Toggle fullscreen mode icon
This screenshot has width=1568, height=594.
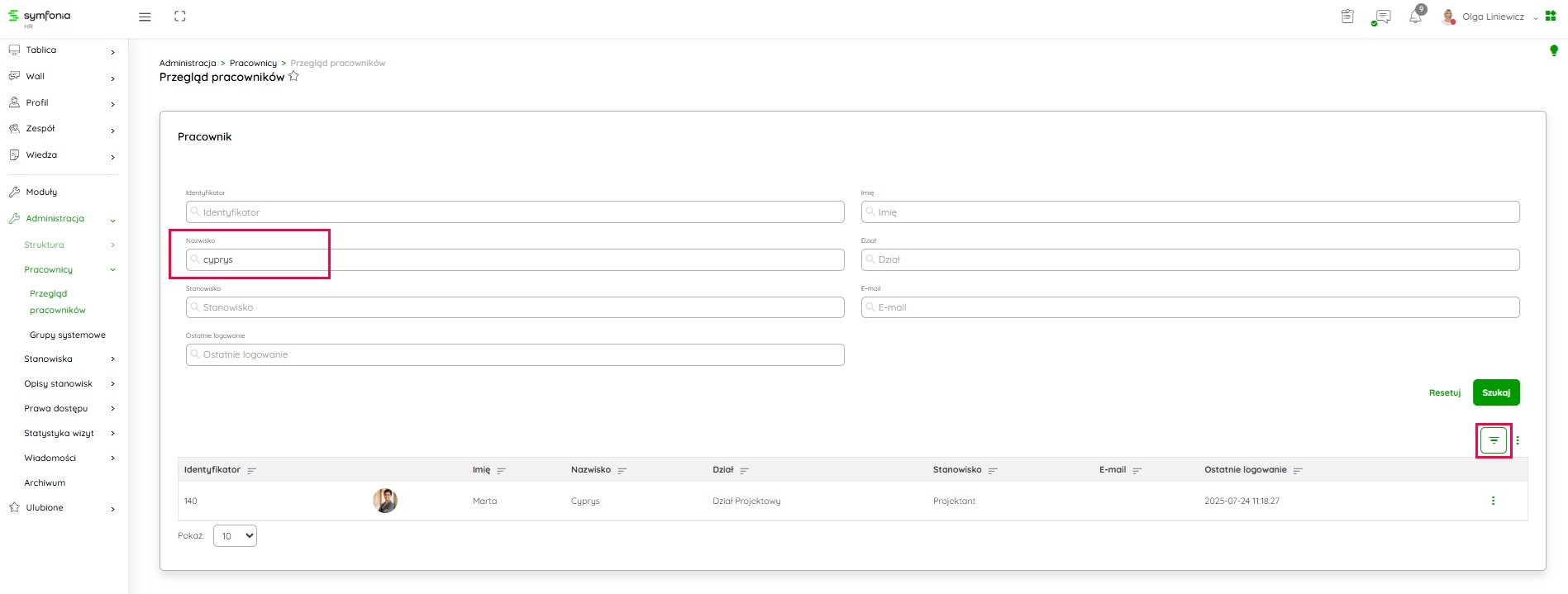(x=180, y=17)
